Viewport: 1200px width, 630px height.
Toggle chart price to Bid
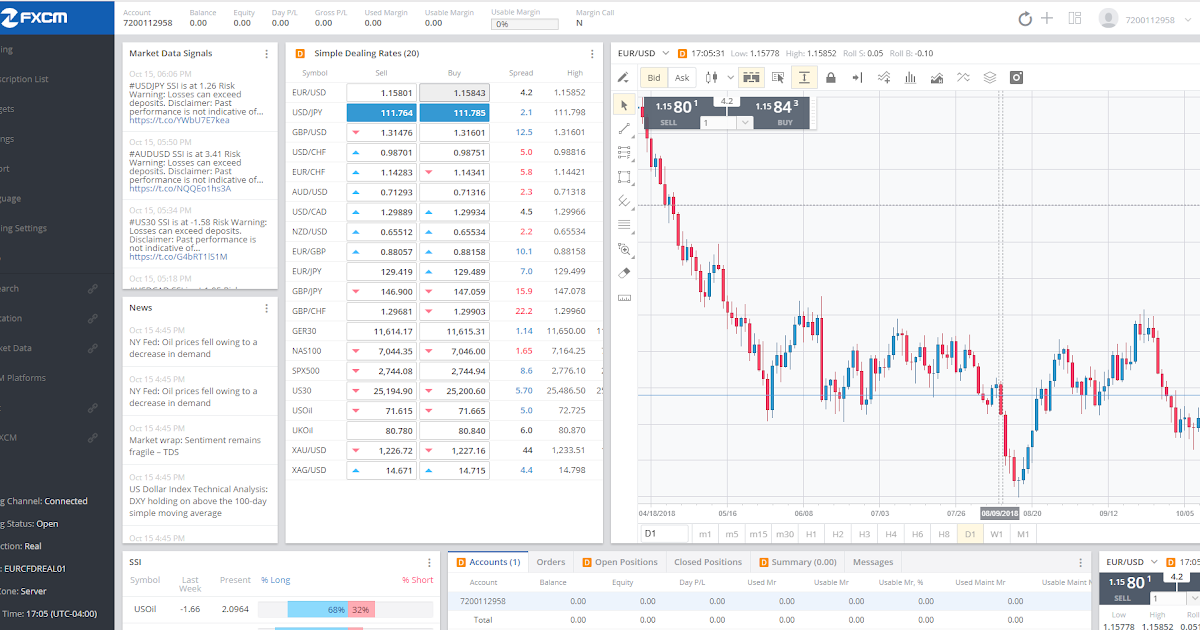(654, 77)
